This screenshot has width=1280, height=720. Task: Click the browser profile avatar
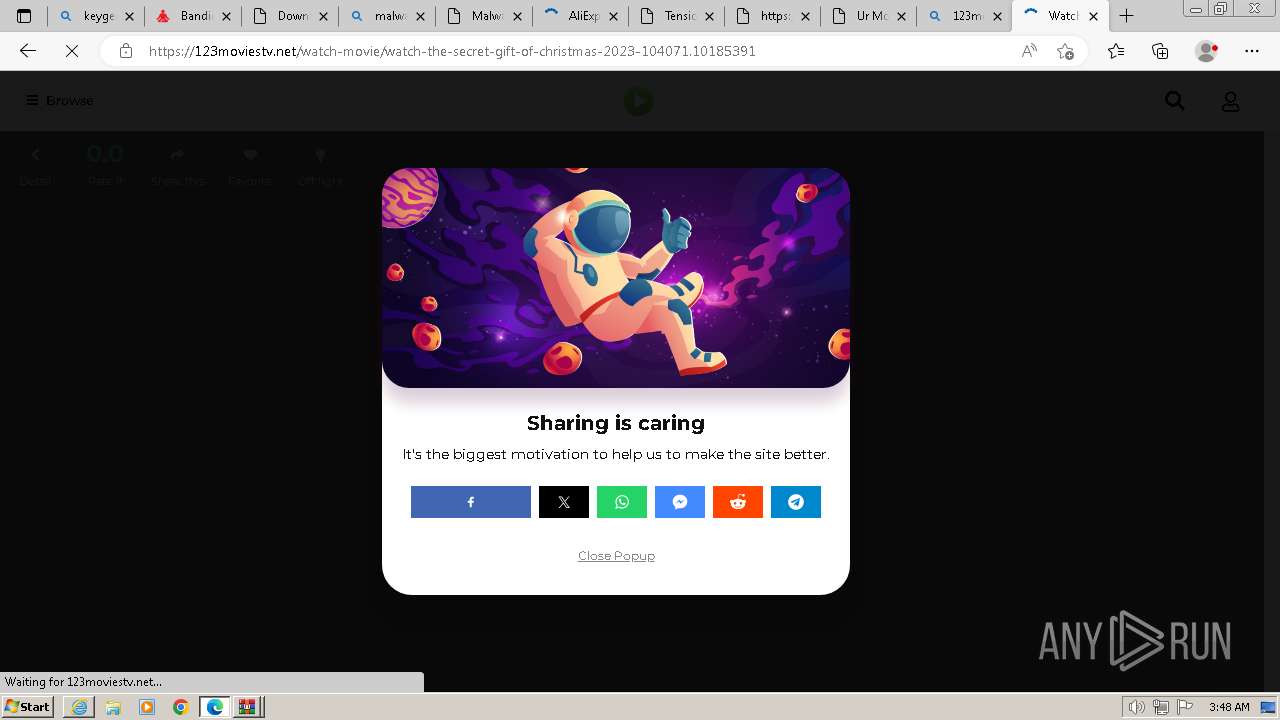click(x=1207, y=51)
